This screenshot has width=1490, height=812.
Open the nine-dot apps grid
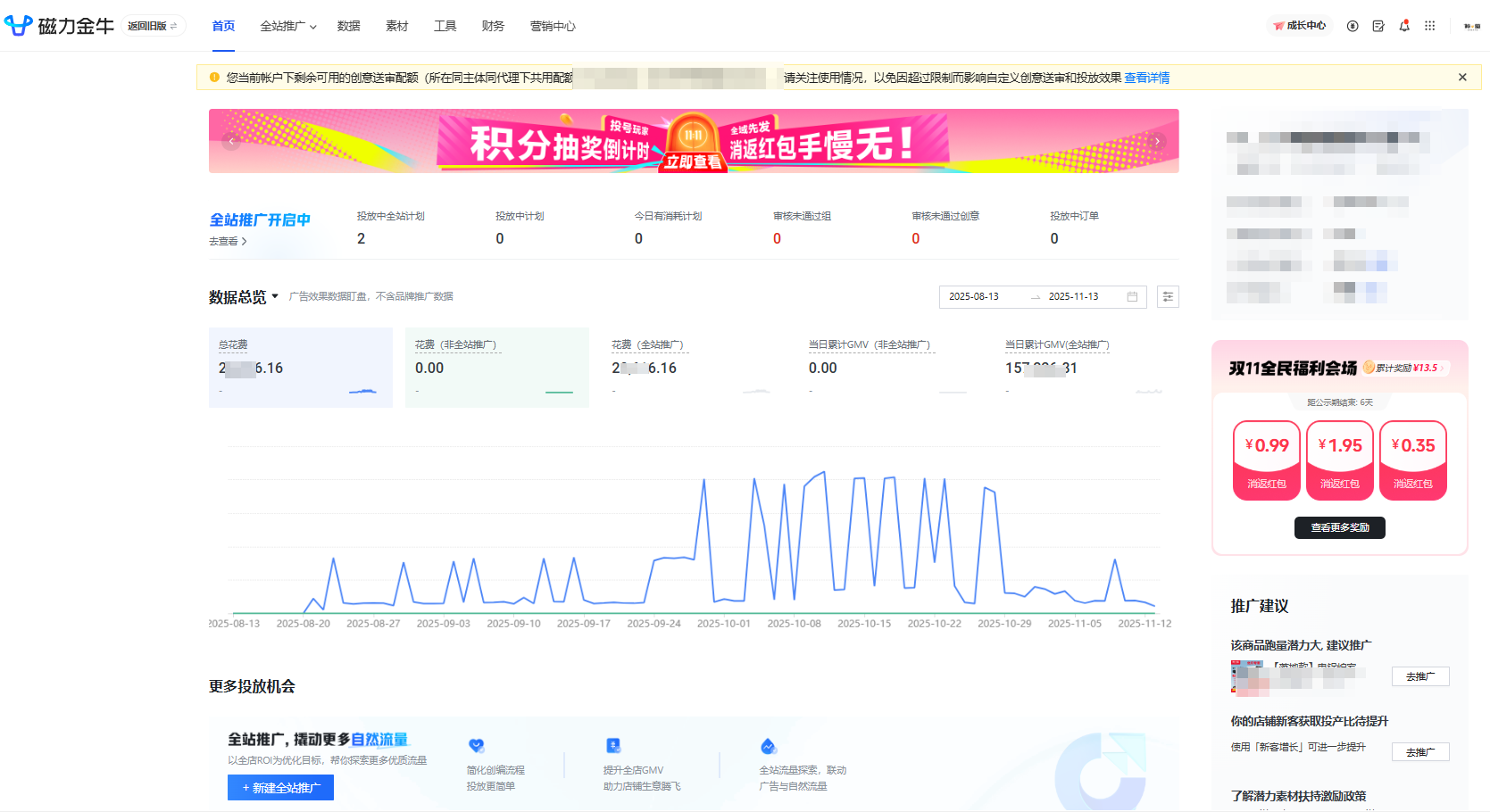pos(1430,26)
